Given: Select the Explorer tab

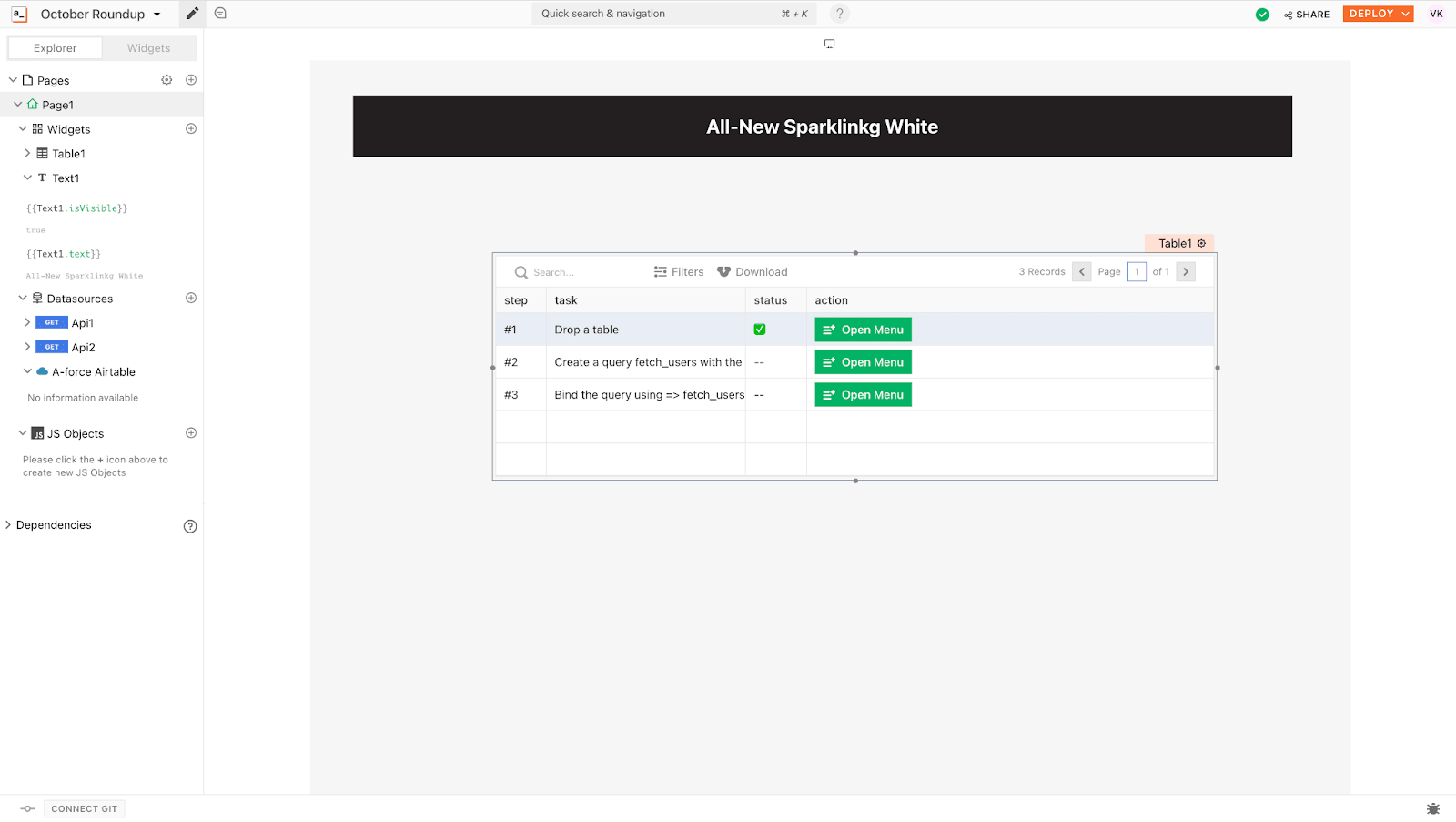Looking at the screenshot, I should pyautogui.click(x=55, y=48).
